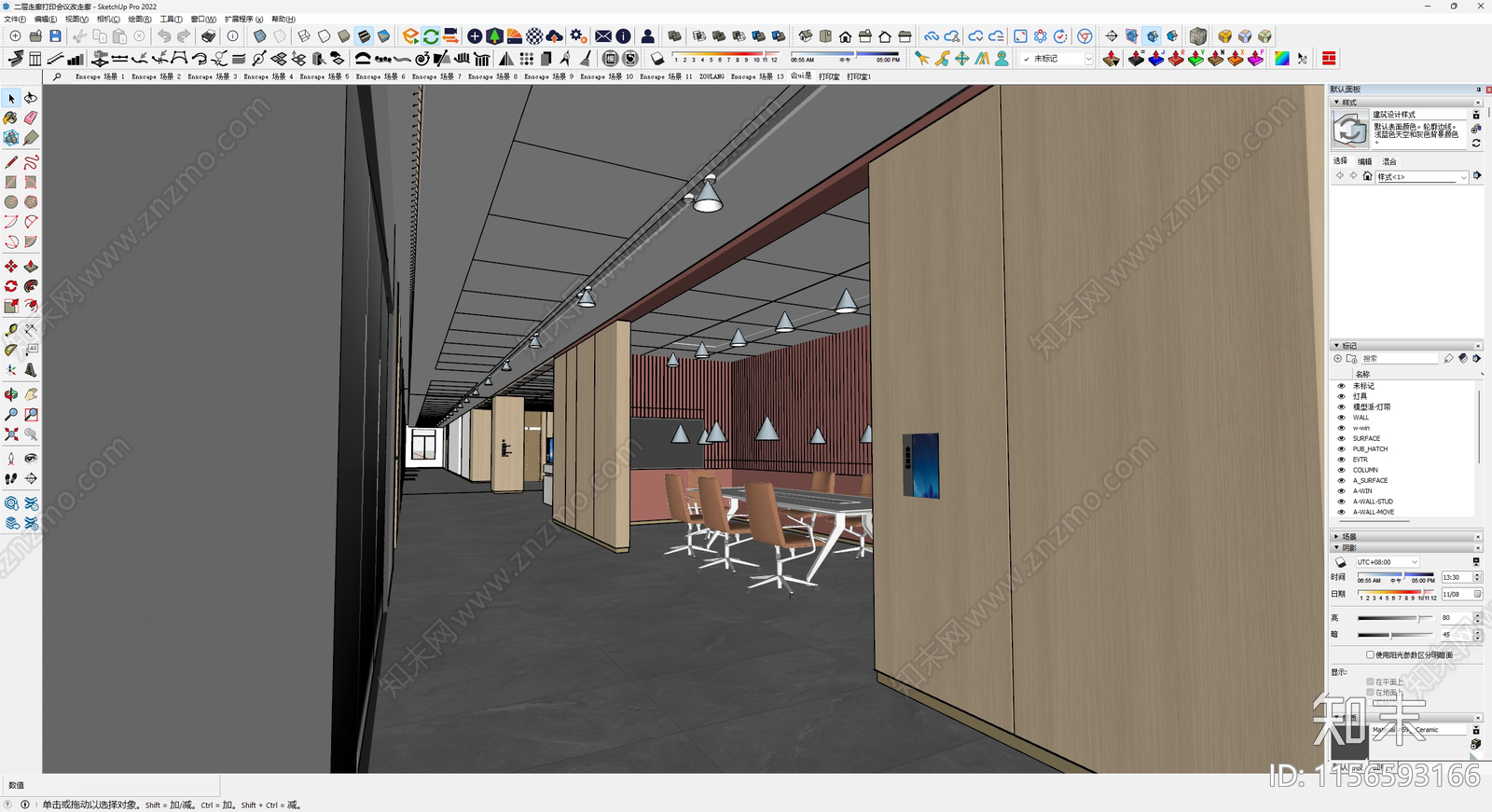The image size is (1492, 812).
Task: Click the green Enscape live sync icon
Action: (x=431, y=36)
